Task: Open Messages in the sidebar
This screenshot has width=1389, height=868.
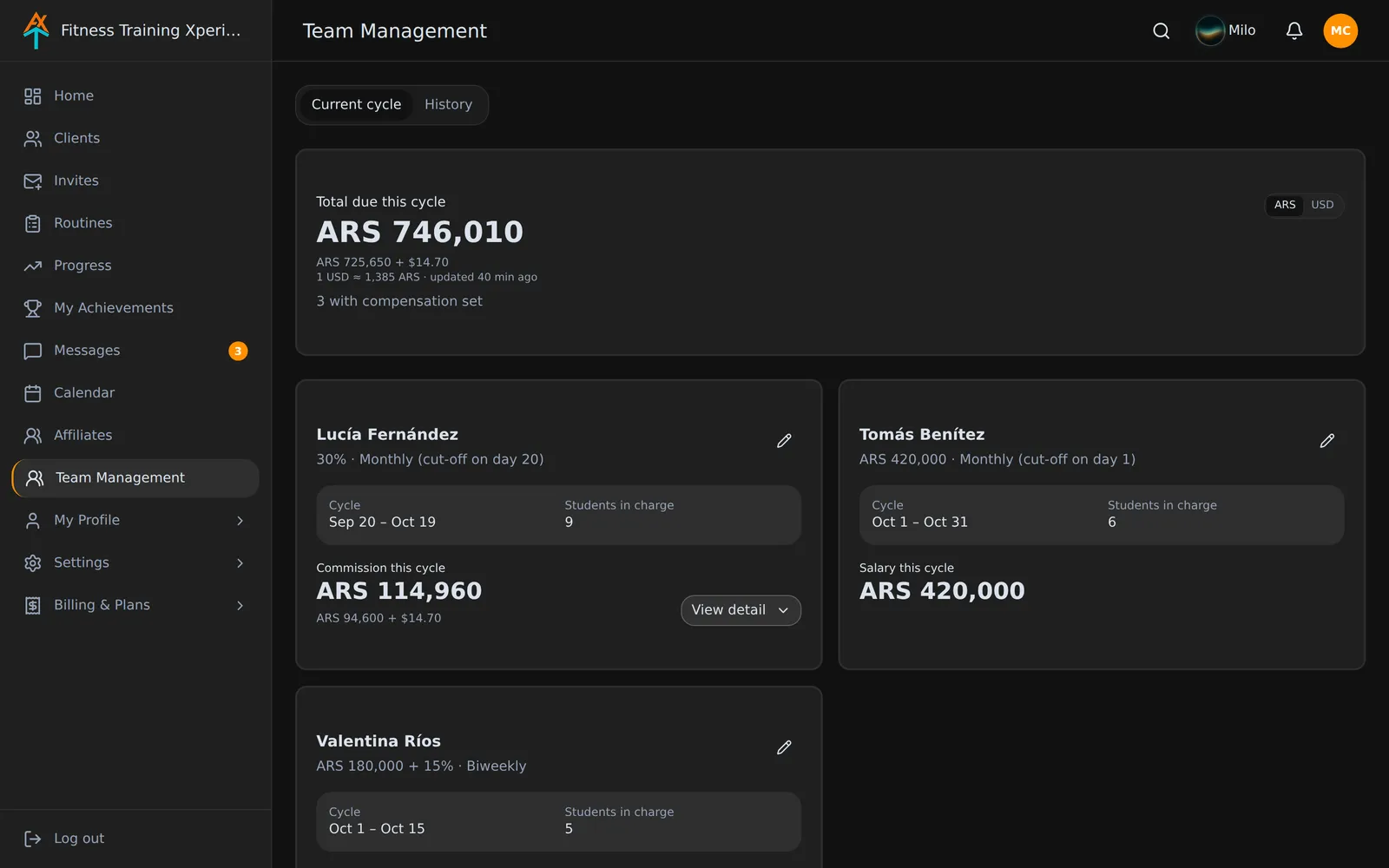Action: (x=135, y=351)
